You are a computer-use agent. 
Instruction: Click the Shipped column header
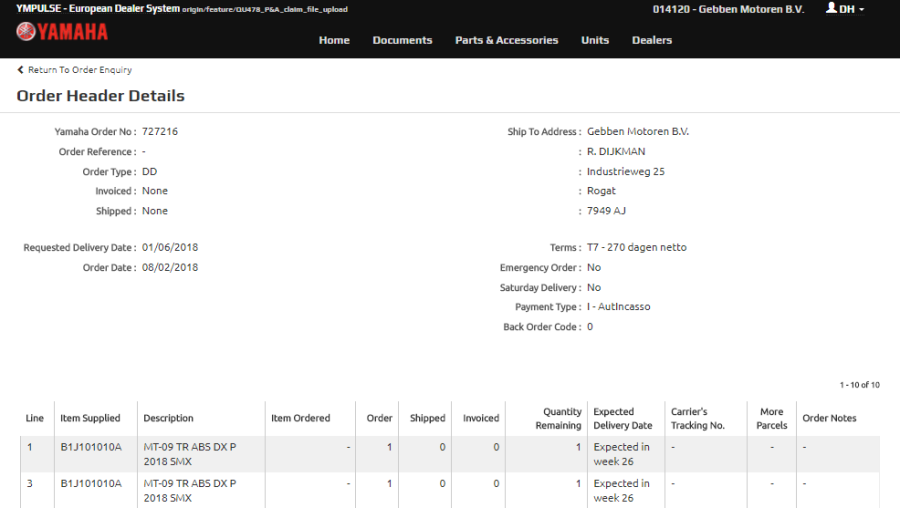(428, 418)
